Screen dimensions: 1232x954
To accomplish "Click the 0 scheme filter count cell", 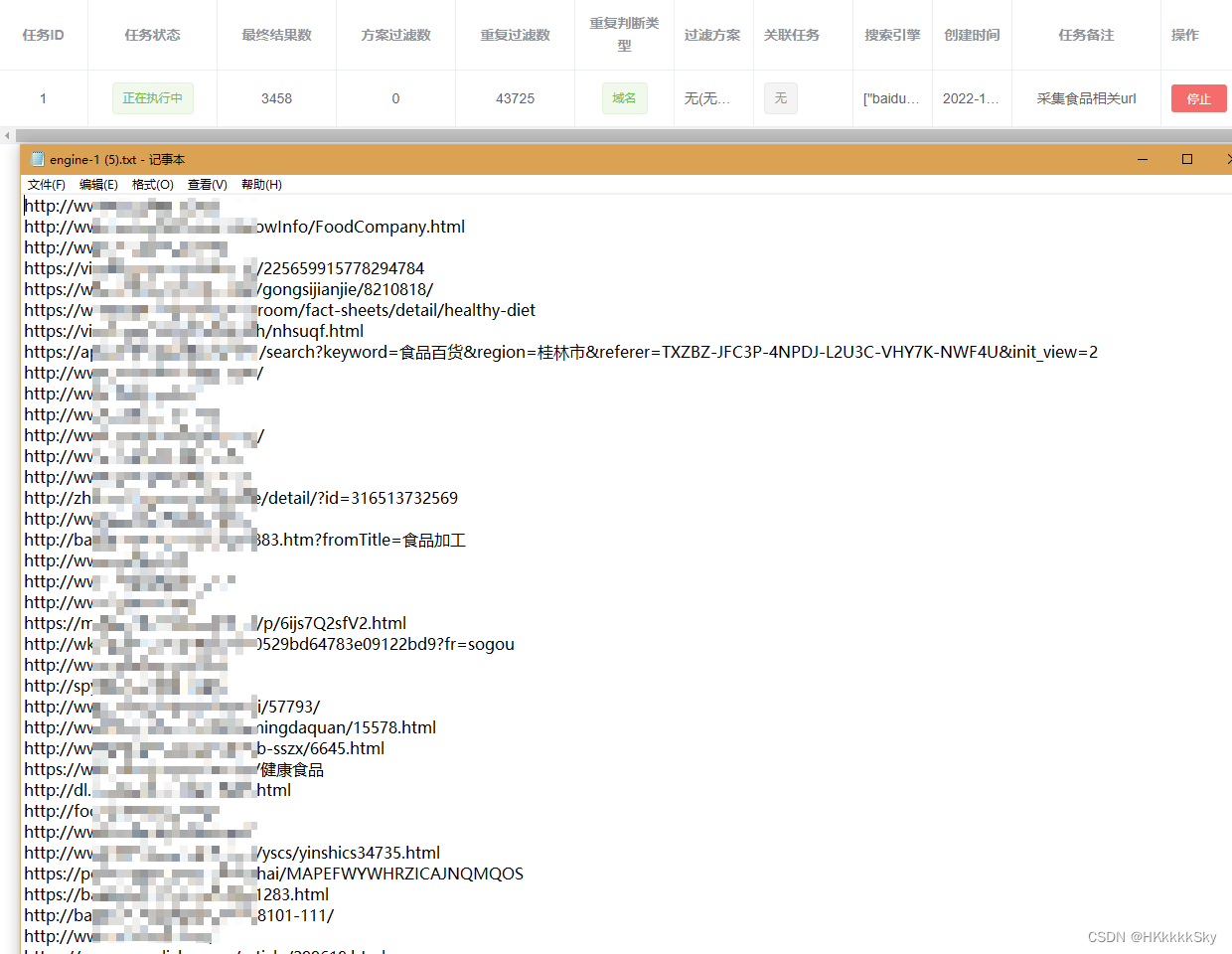I will (x=395, y=98).
